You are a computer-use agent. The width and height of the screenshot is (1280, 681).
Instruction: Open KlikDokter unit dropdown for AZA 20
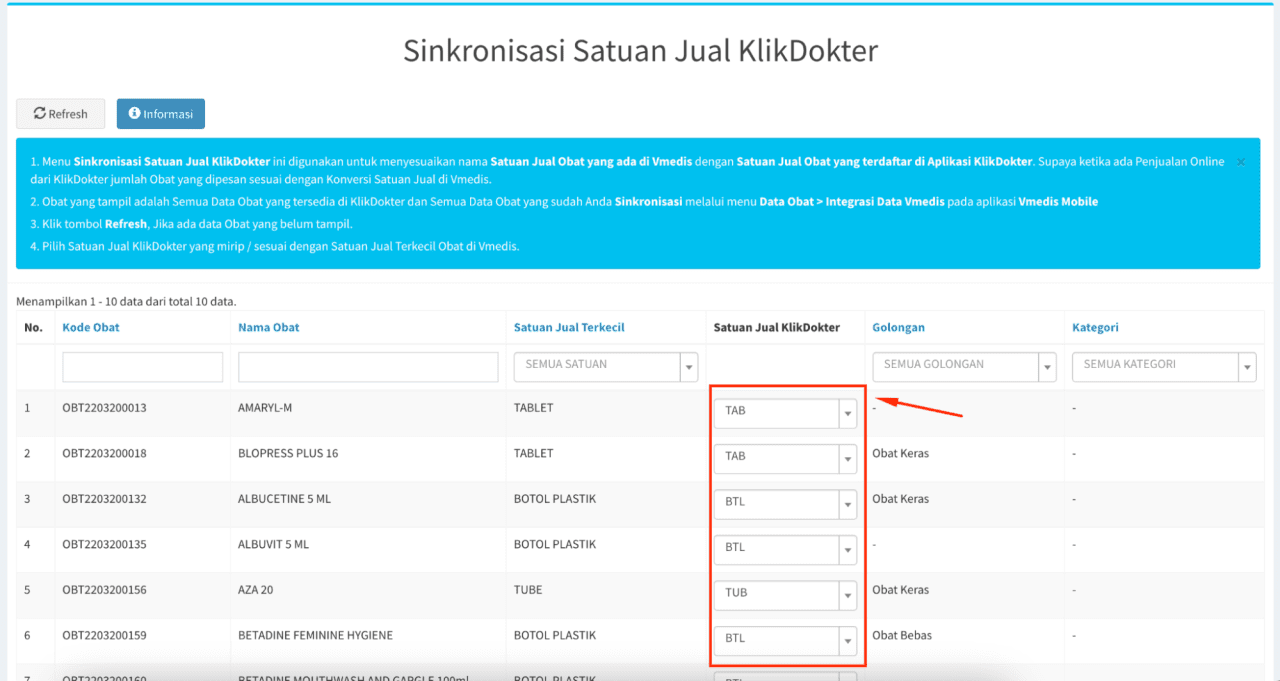tap(785, 594)
